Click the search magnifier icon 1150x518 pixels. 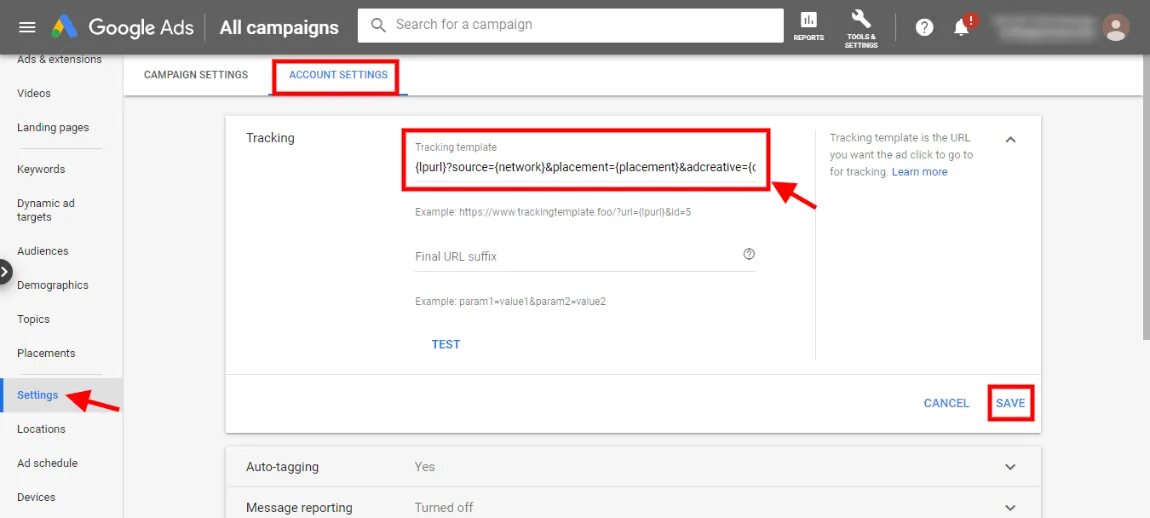[x=378, y=25]
